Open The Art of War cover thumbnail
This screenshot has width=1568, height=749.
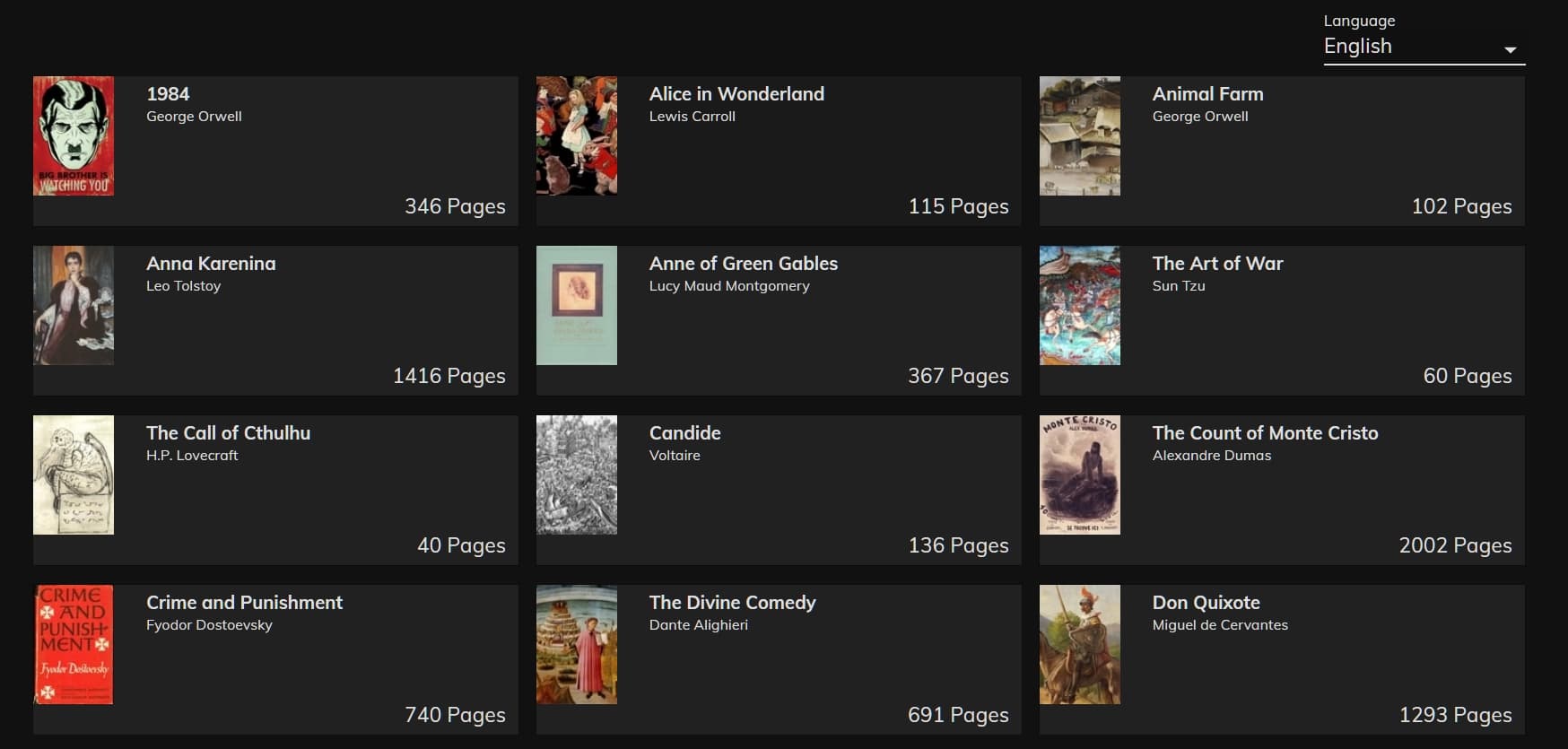(1080, 305)
